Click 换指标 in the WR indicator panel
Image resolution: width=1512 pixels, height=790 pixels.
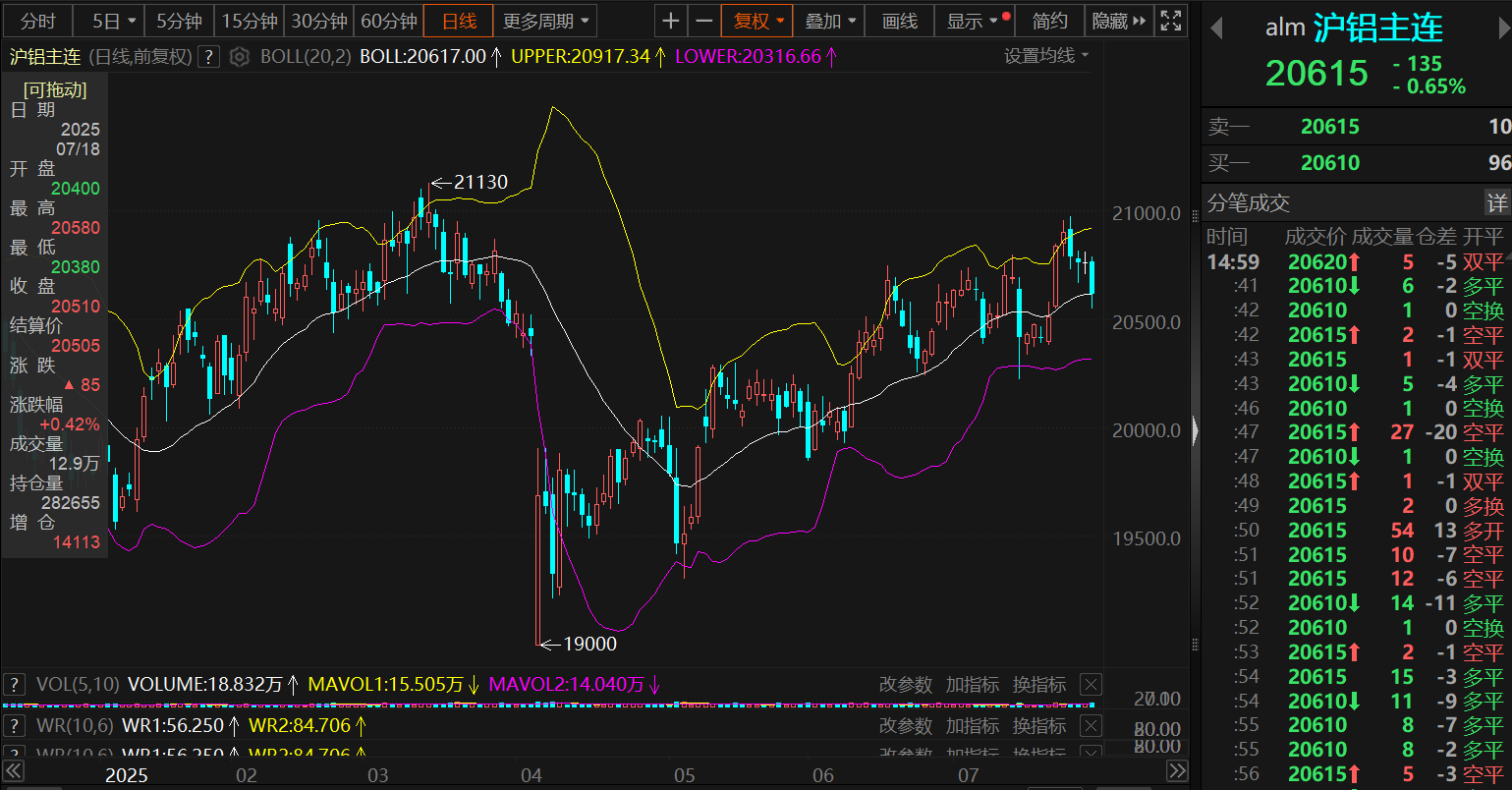[1038, 726]
